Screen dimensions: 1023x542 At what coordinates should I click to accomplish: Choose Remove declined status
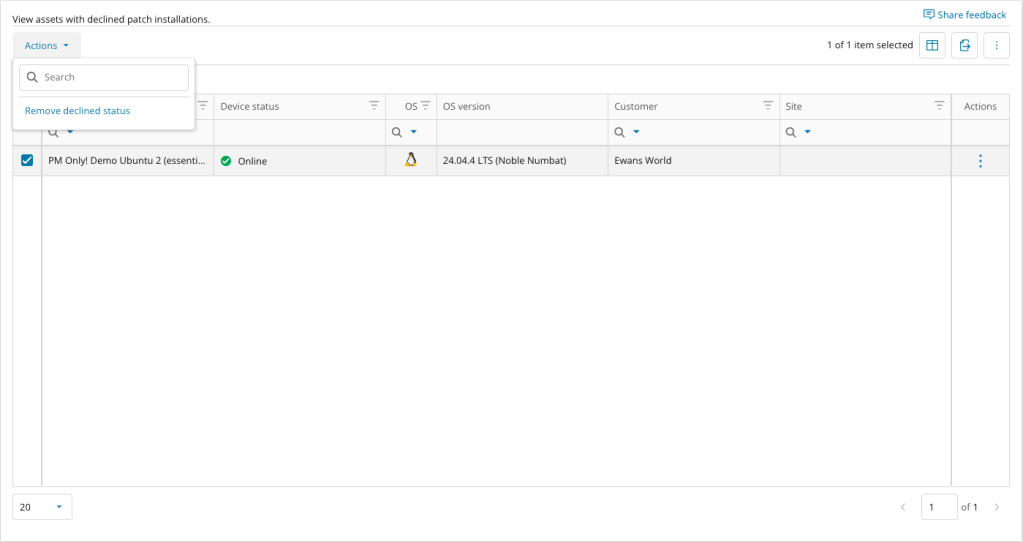click(x=77, y=111)
